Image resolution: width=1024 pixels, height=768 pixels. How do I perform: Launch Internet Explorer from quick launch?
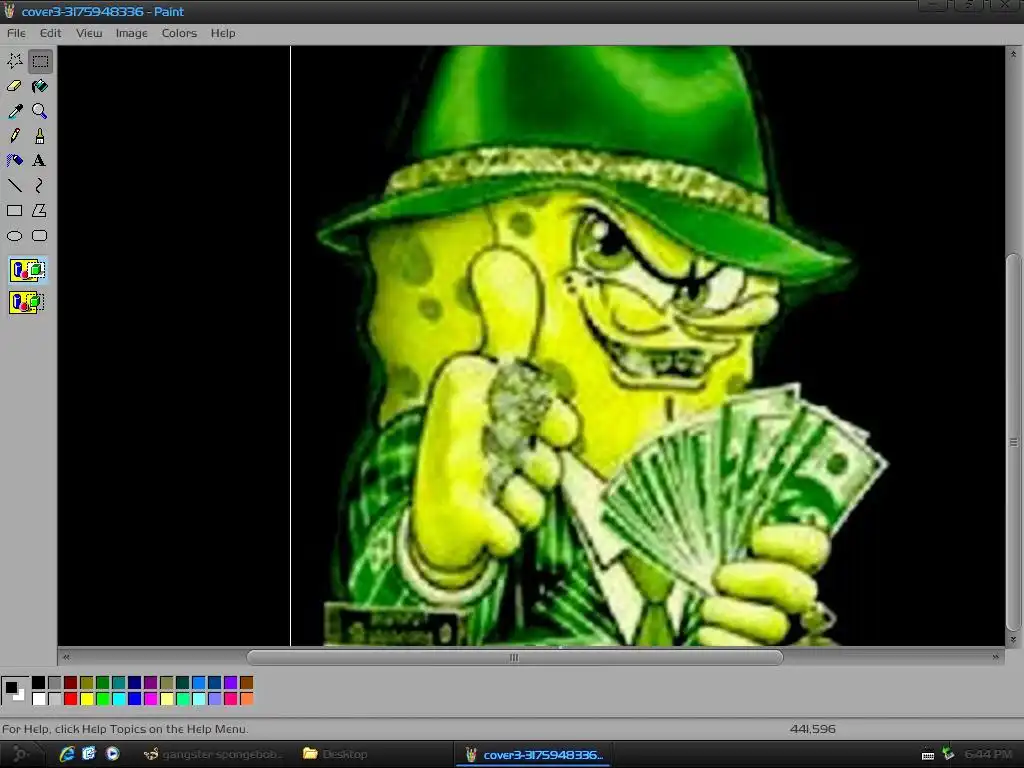pyautogui.click(x=67, y=754)
